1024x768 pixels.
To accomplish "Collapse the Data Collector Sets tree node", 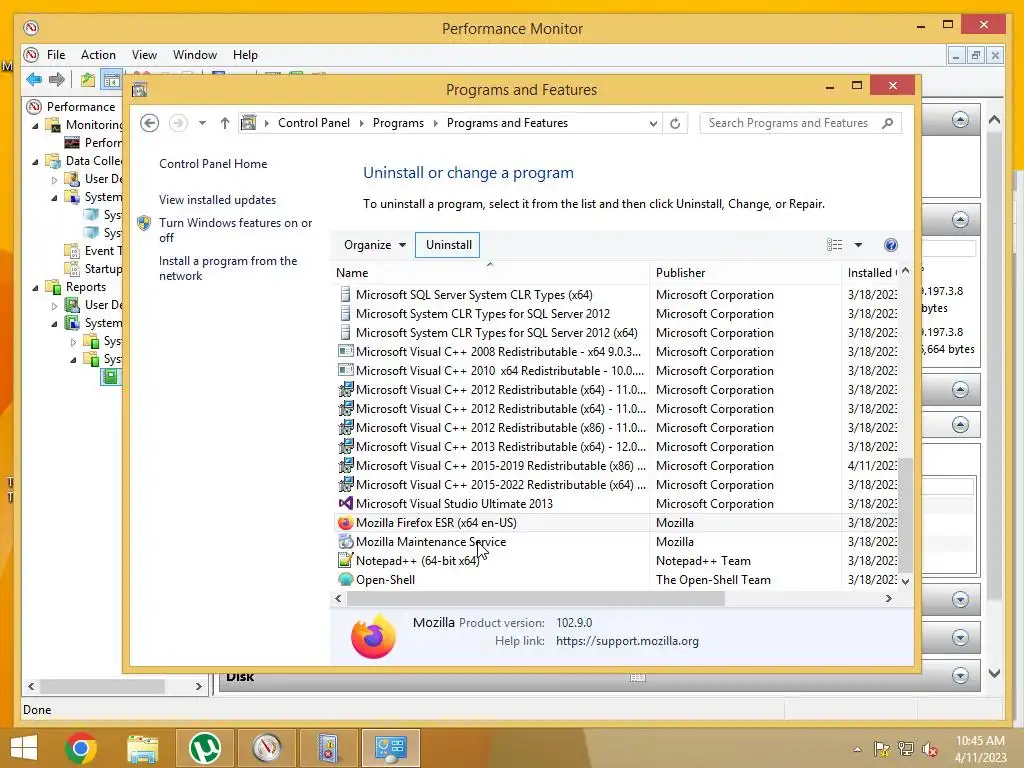I will [x=36, y=161].
